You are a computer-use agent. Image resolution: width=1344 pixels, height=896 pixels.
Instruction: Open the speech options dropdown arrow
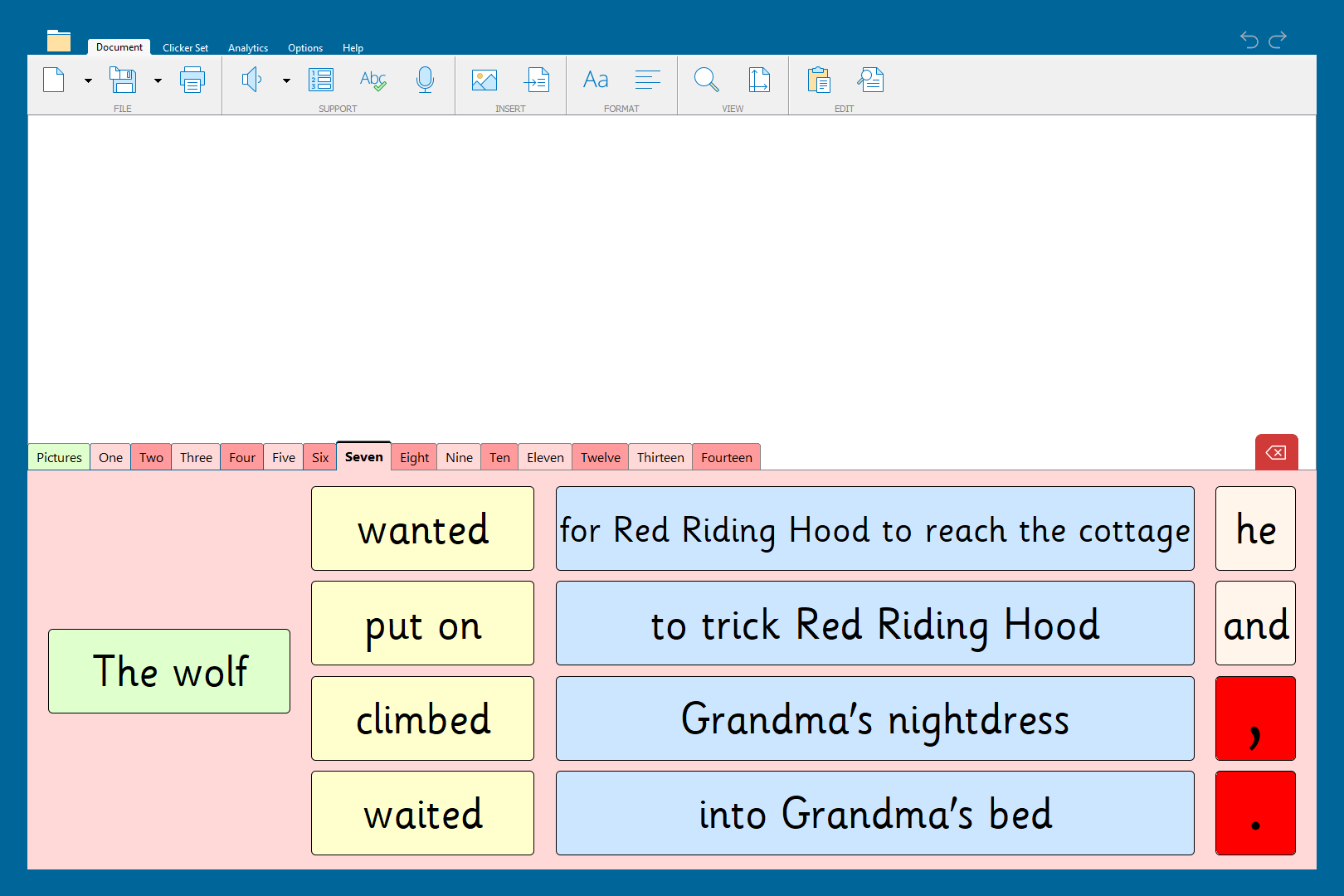[x=286, y=81]
